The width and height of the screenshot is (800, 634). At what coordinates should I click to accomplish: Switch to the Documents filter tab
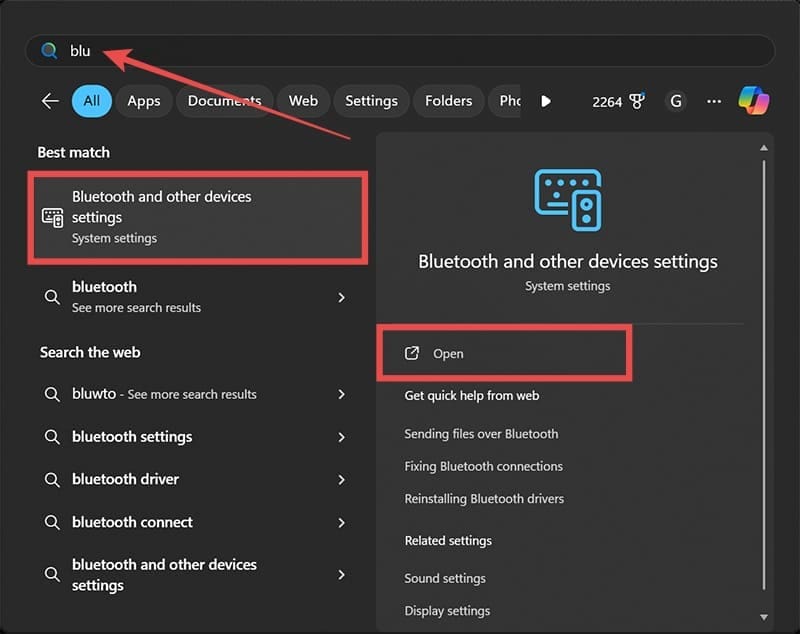224,101
